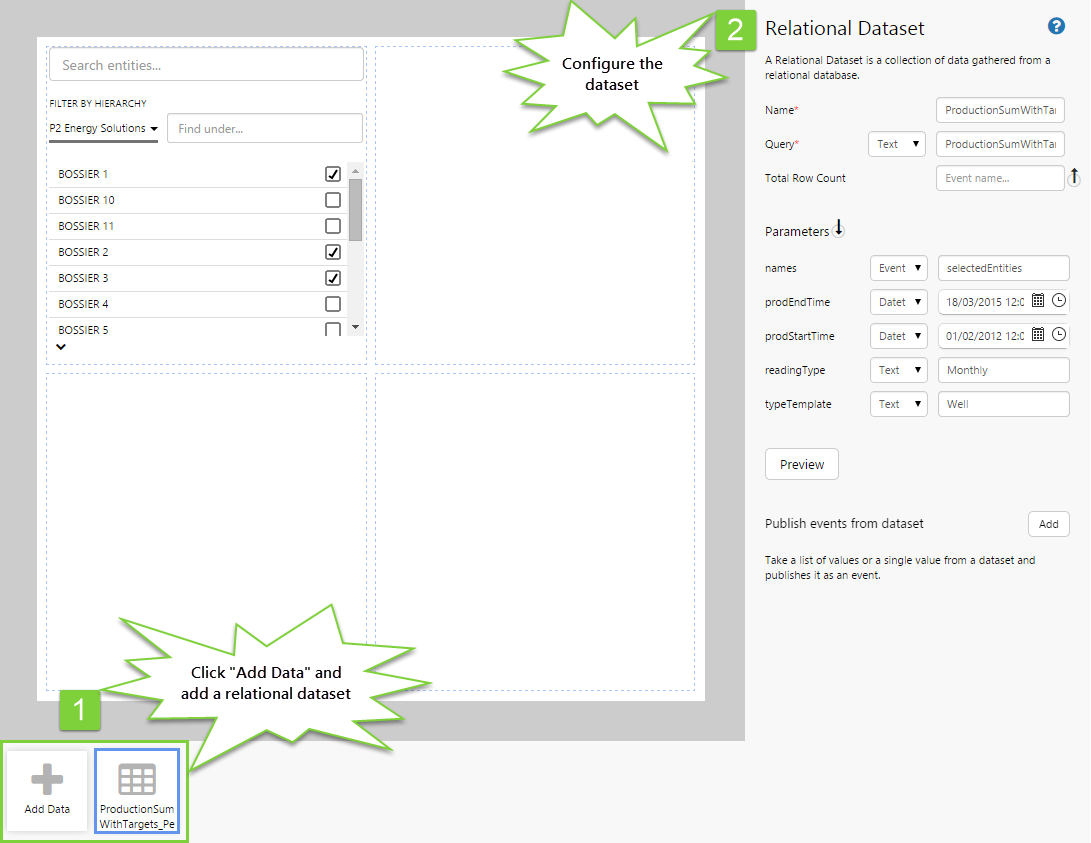Uncheck the BOSSIER 1 checkbox
Screen dimensions: 1091x843
[x=333, y=174]
